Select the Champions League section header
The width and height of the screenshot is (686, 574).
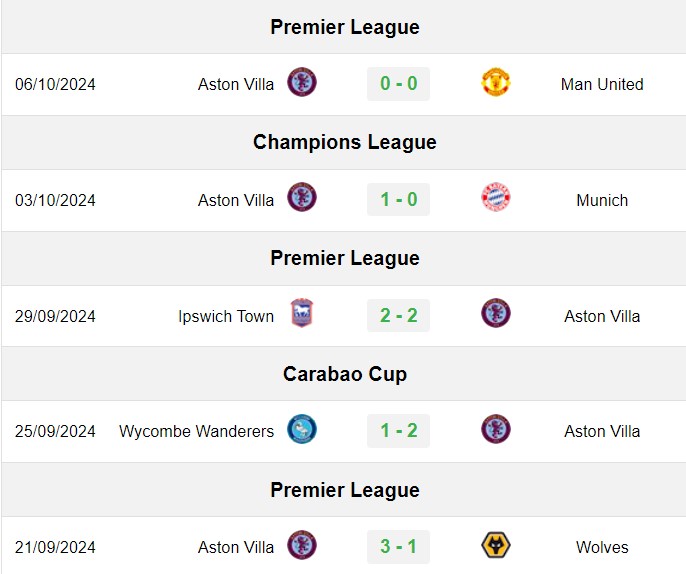[344, 142]
